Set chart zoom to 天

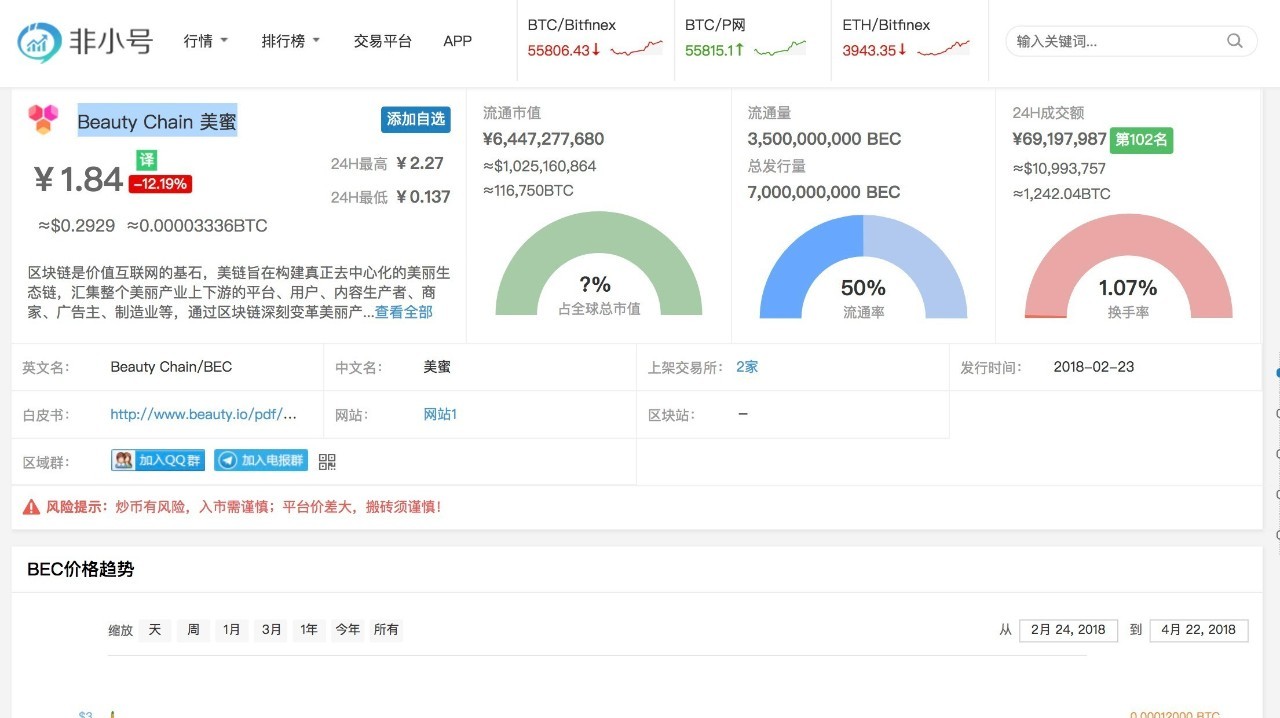pyautogui.click(x=154, y=630)
